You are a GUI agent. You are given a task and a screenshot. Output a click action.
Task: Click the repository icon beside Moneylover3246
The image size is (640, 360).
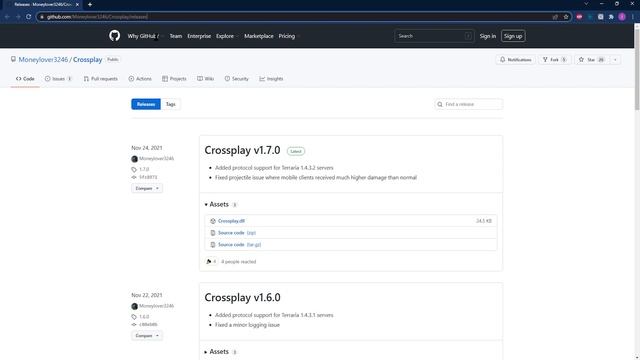pyautogui.click(x=13, y=60)
